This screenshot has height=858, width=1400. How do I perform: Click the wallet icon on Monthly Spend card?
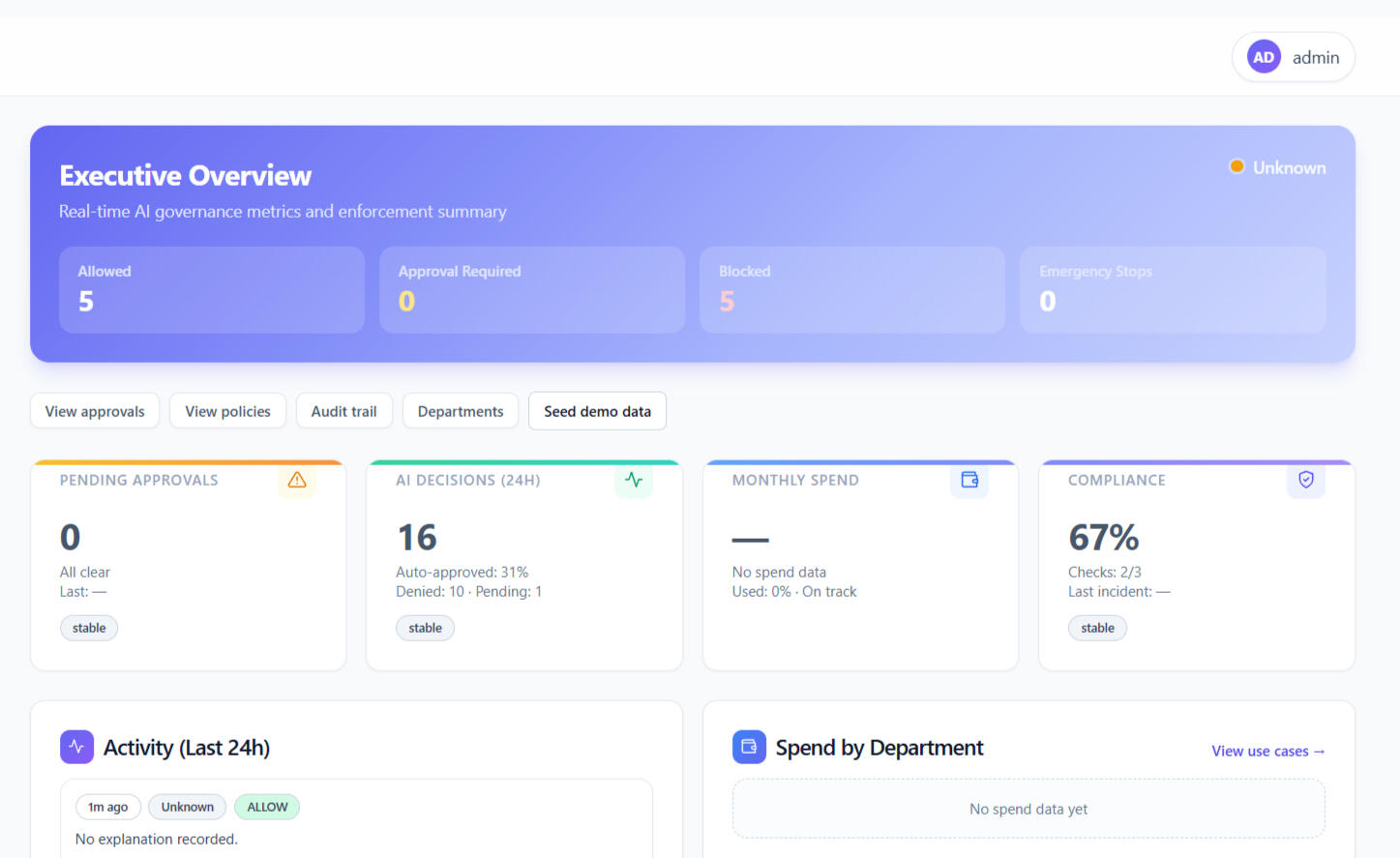pos(969,480)
